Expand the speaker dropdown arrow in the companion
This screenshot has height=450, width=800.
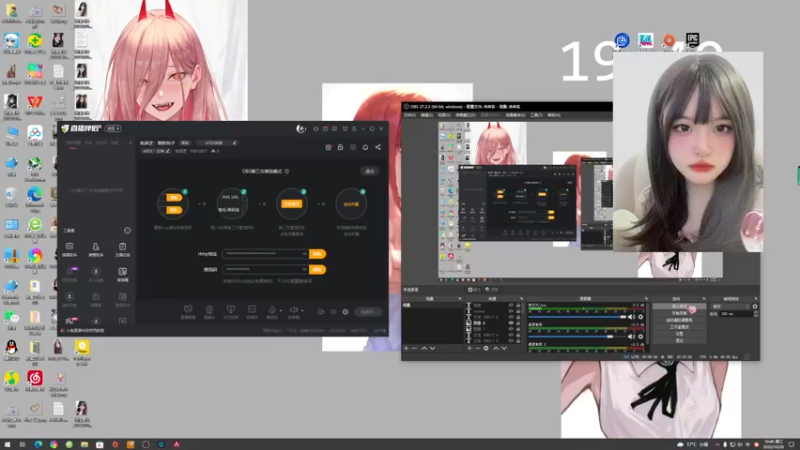coord(302,310)
